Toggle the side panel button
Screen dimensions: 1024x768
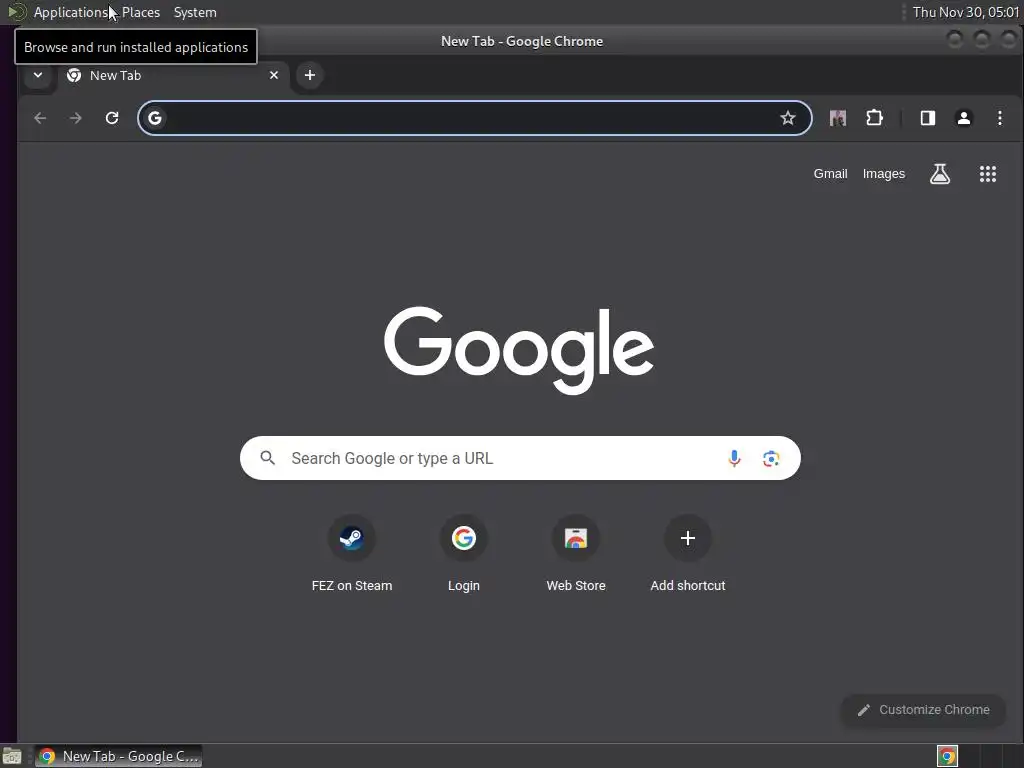pyautogui.click(x=927, y=118)
